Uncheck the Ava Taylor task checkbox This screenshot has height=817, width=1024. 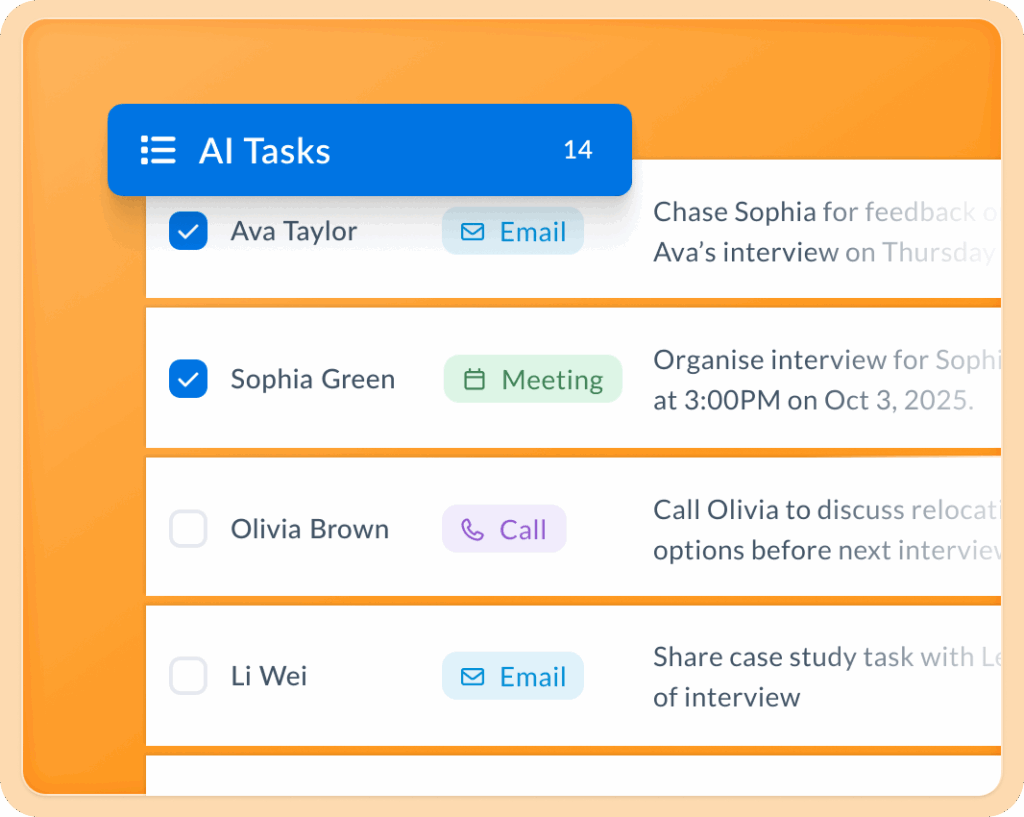pyautogui.click(x=188, y=231)
